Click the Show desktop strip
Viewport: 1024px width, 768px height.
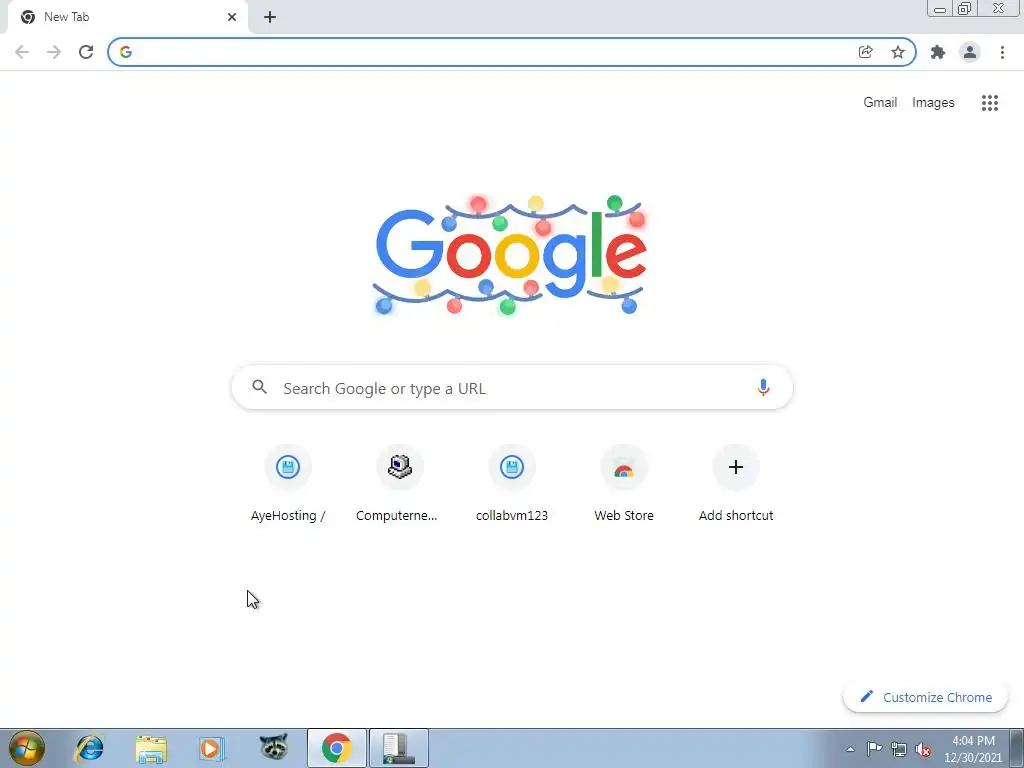pyautogui.click(x=1017, y=748)
